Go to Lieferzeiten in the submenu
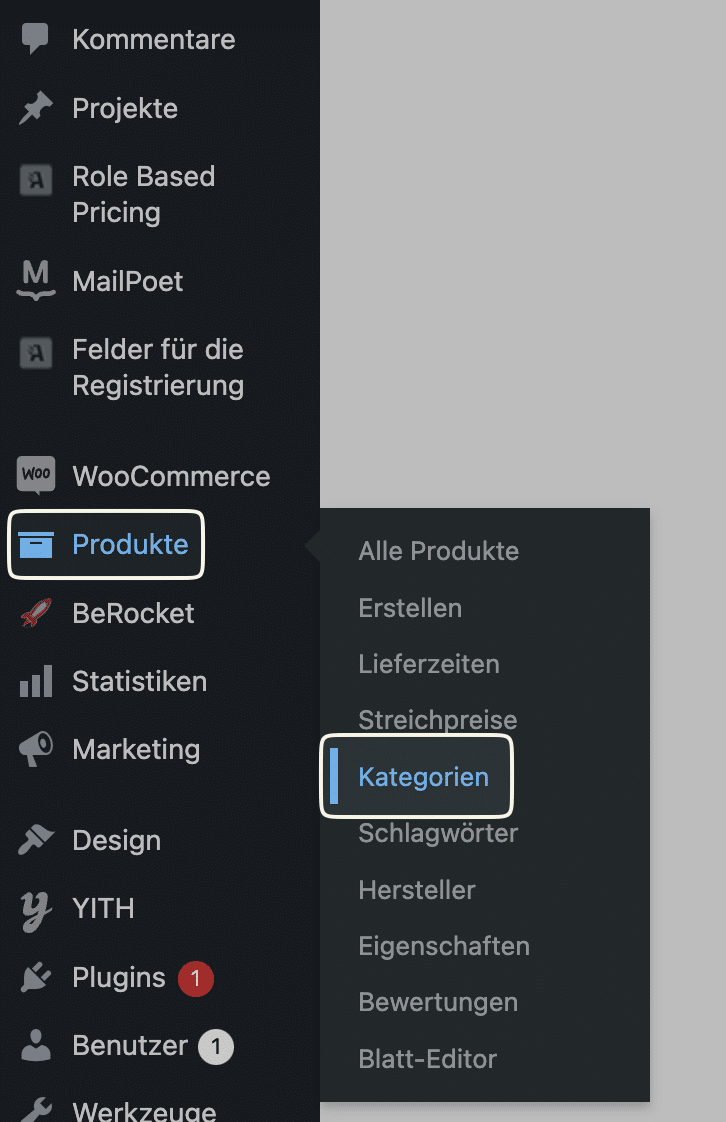The height and width of the screenshot is (1122, 726). coord(428,664)
